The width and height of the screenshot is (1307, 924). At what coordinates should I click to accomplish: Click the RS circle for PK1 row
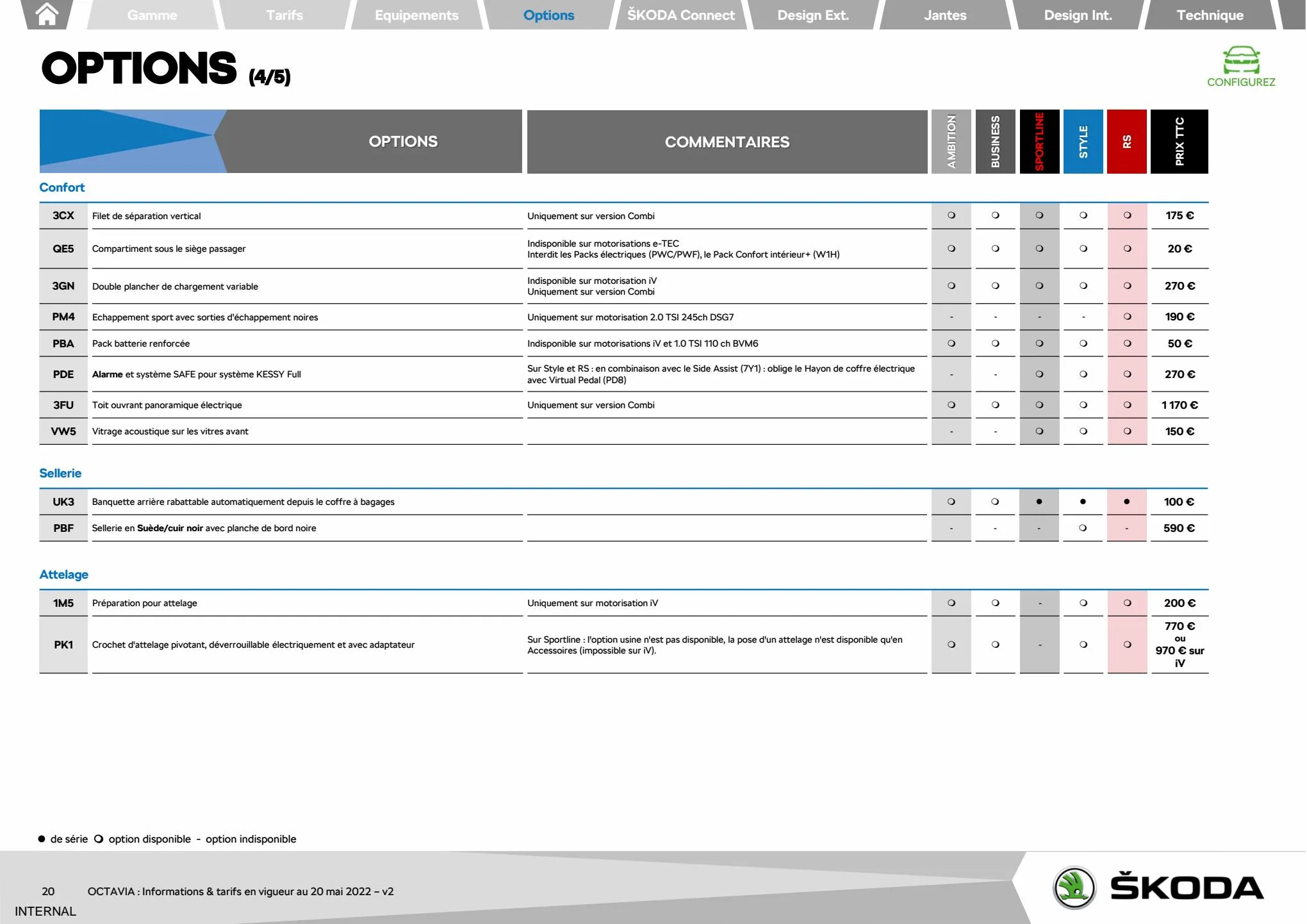1128,645
